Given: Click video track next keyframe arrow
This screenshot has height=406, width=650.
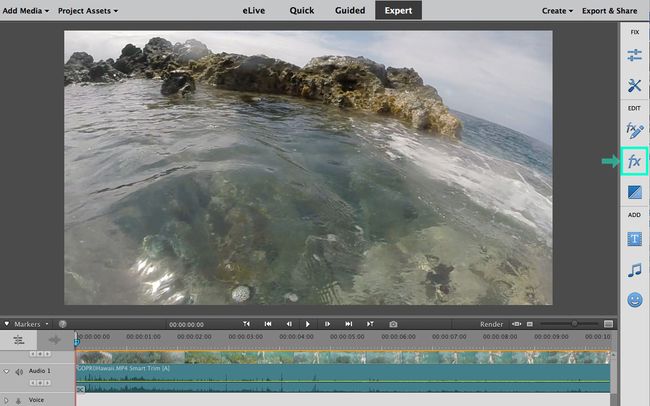Looking at the screenshot, I should click(x=47, y=354).
